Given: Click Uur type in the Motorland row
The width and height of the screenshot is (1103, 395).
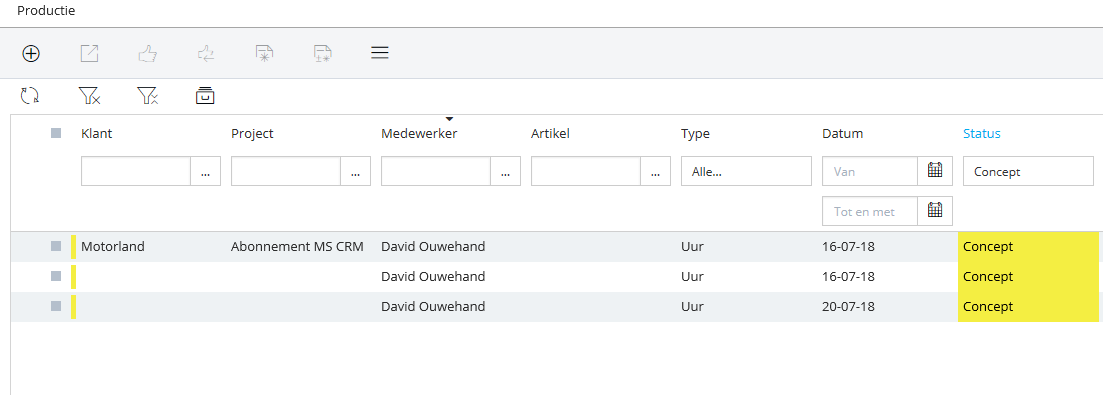Looking at the screenshot, I should click(692, 247).
